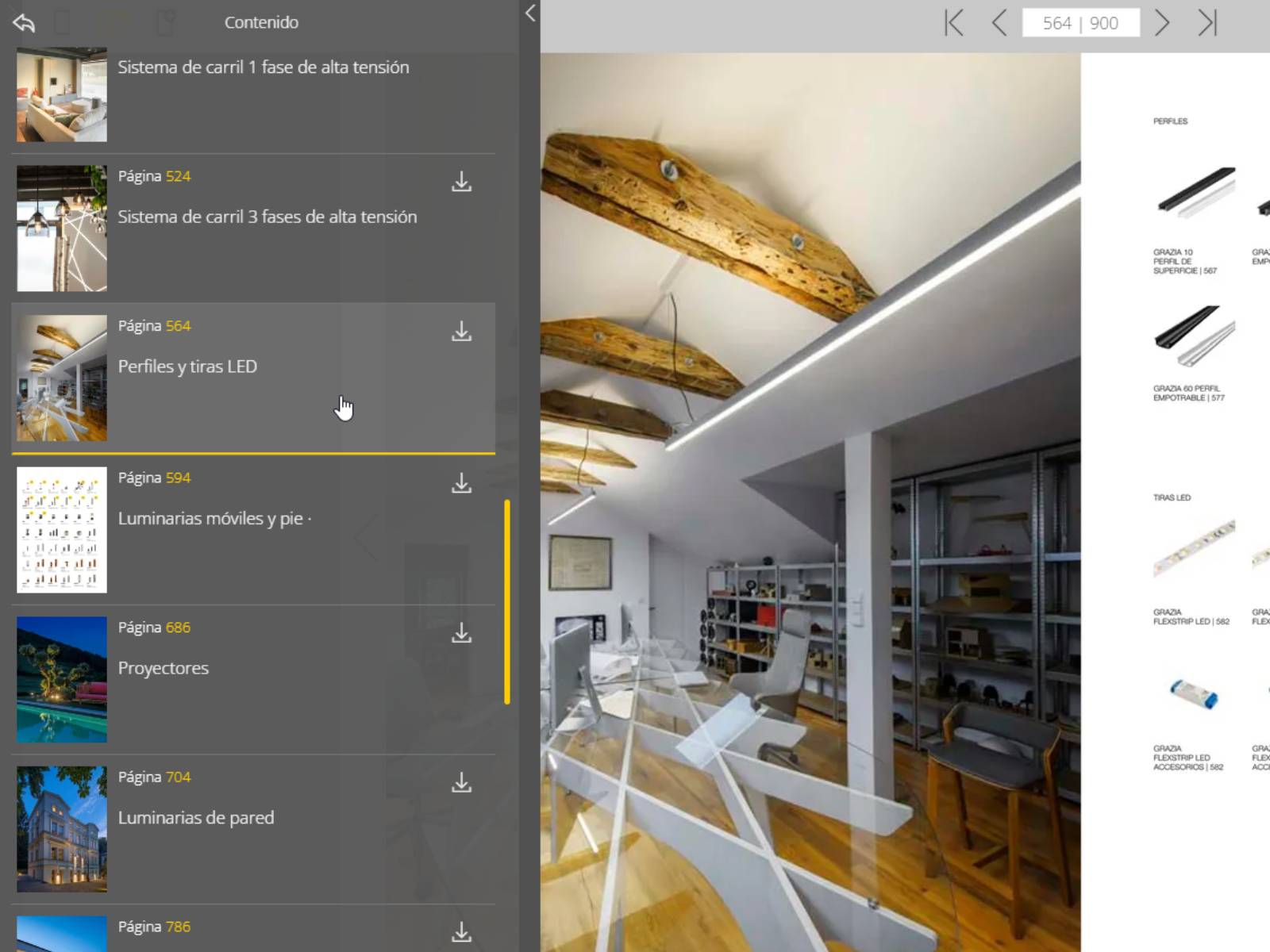Select 'Sistema de carril 3 fases de alta tensión'
1270x952 pixels.
(267, 217)
